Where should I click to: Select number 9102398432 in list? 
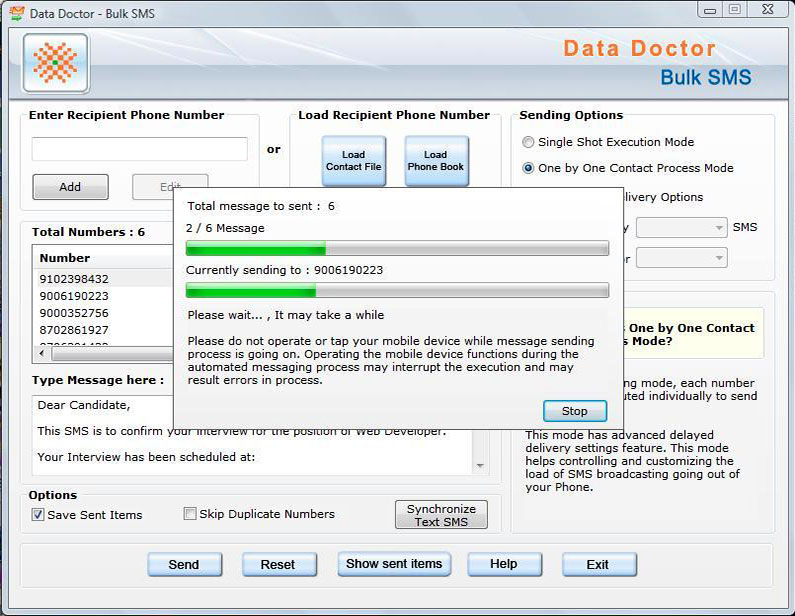pyautogui.click(x=74, y=279)
